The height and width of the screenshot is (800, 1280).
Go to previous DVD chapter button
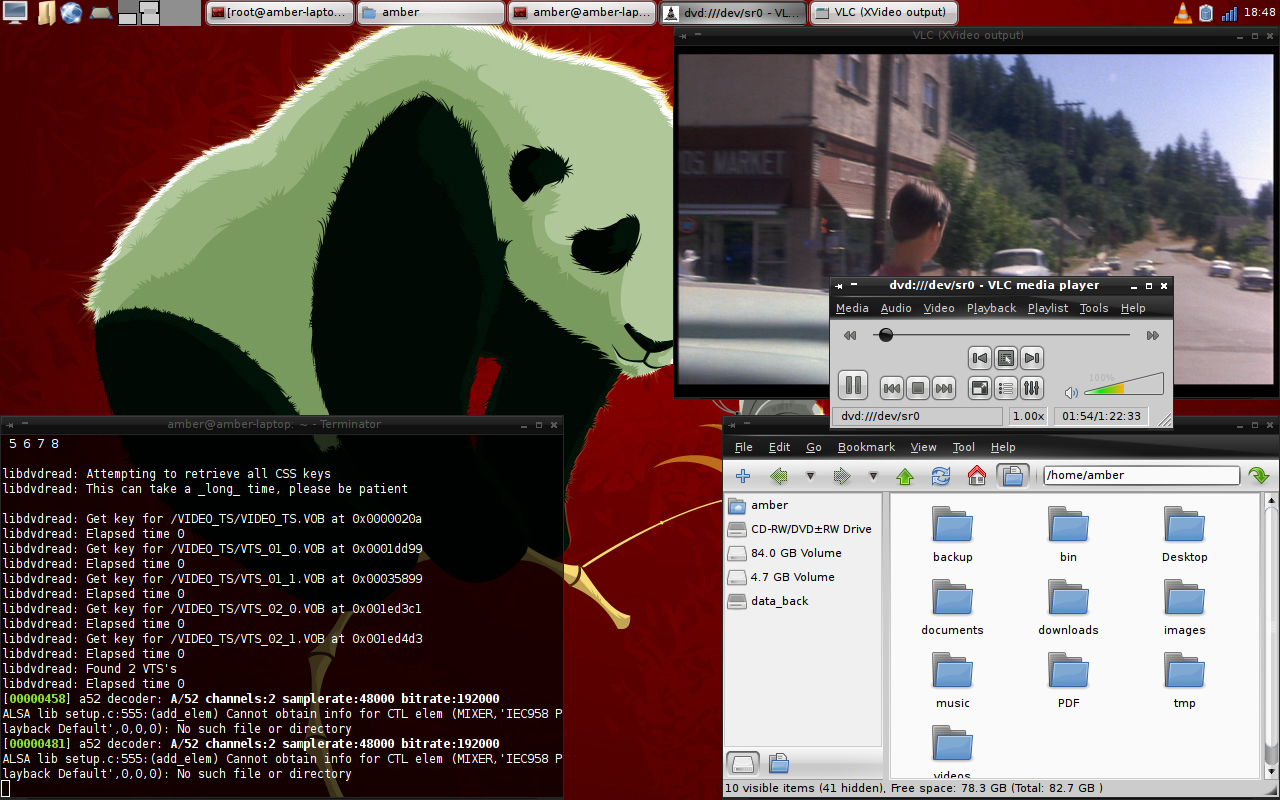click(980, 358)
